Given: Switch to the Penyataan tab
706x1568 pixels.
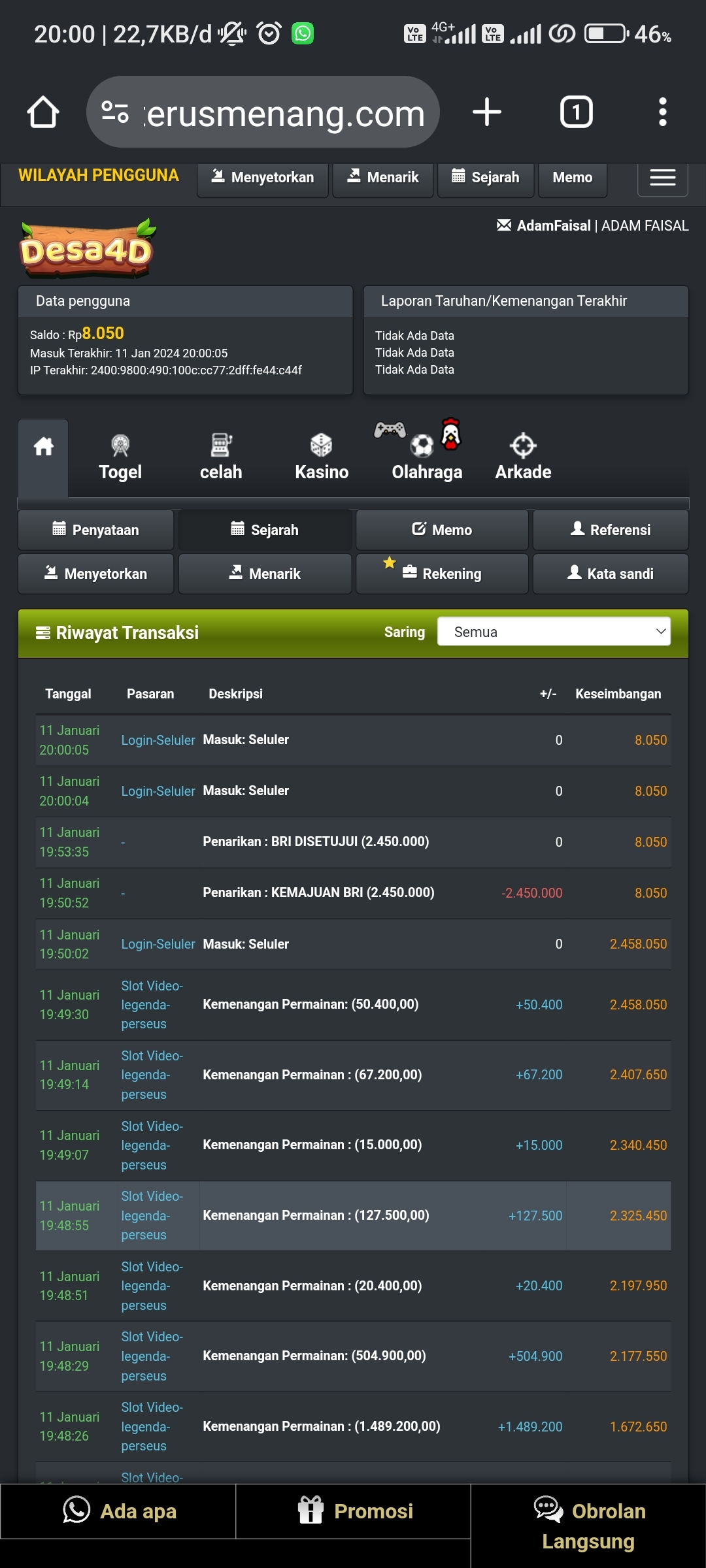Looking at the screenshot, I should click(x=96, y=530).
